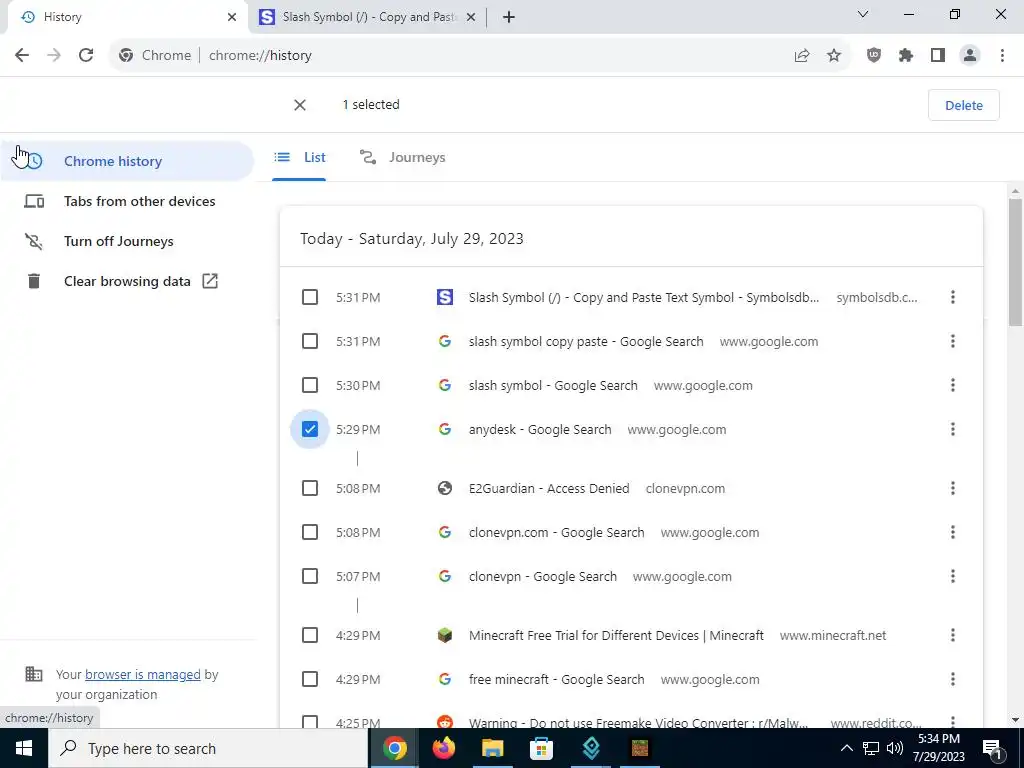Open Tabs from other devices
This screenshot has height=768, width=1024.
pos(127,201)
